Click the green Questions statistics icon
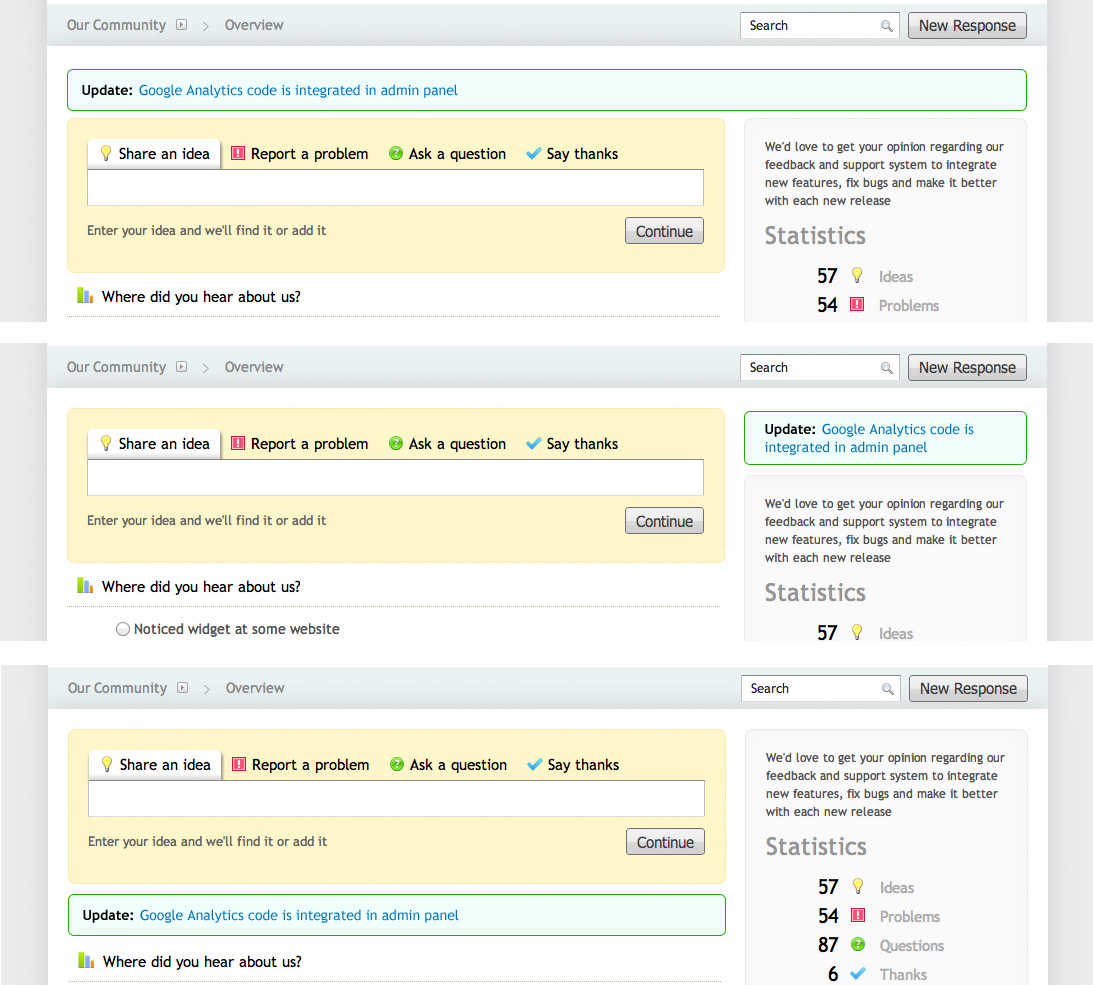The image size is (1093, 985). coord(857,945)
